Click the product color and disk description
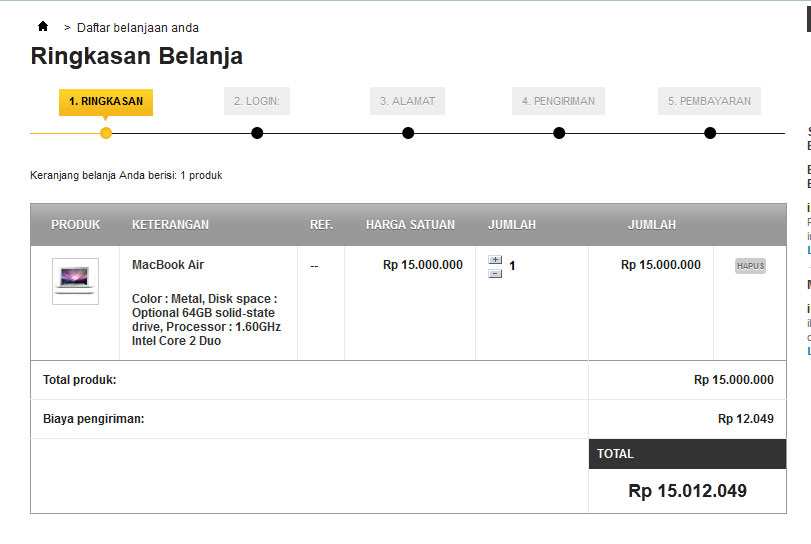 click(x=206, y=320)
